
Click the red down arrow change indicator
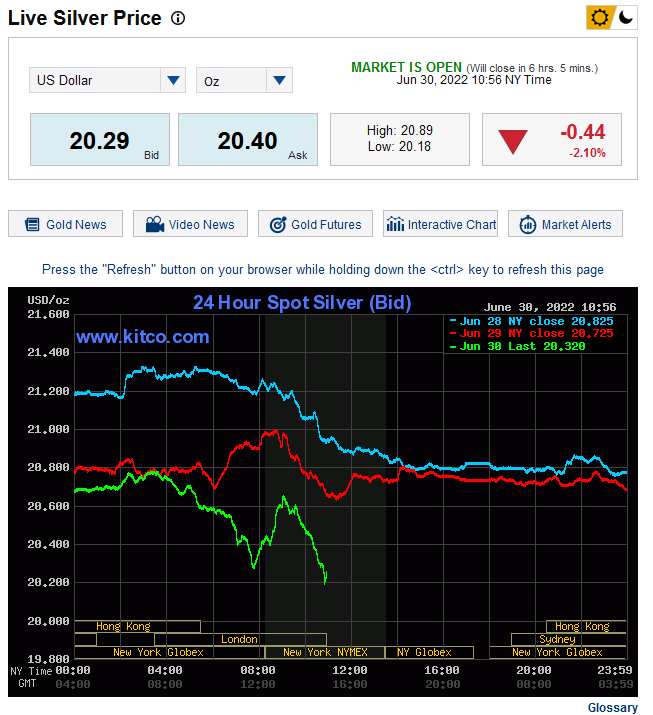(x=513, y=141)
